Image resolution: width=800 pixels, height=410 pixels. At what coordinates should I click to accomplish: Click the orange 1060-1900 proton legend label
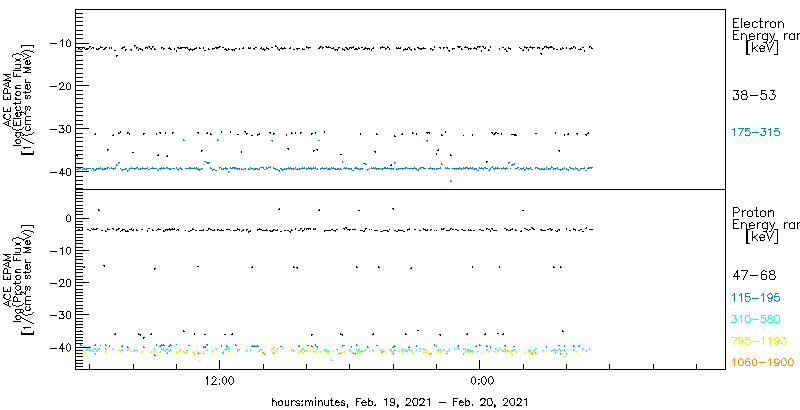coord(763,363)
